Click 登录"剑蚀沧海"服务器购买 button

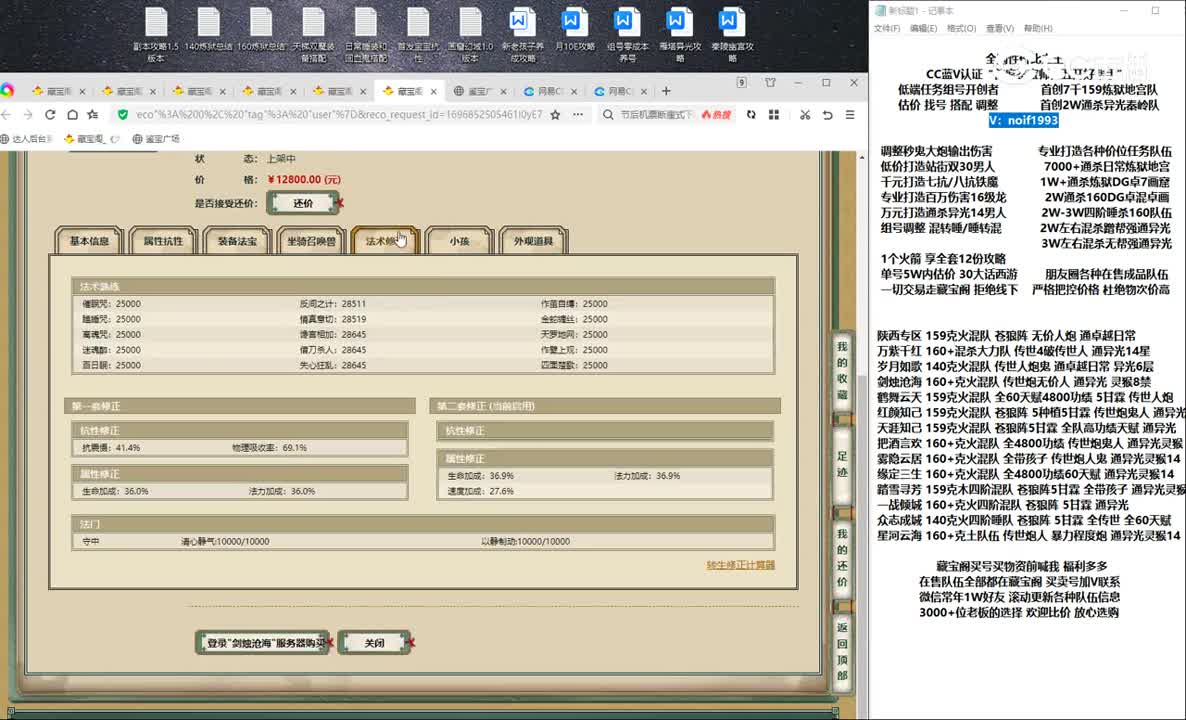(262, 643)
